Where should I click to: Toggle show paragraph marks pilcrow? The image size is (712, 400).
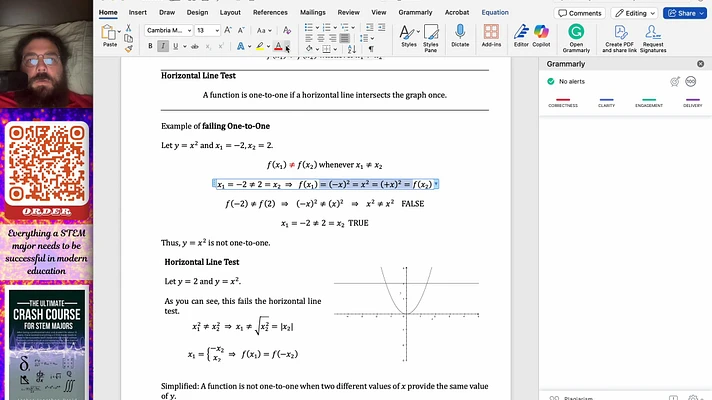pos(371,49)
